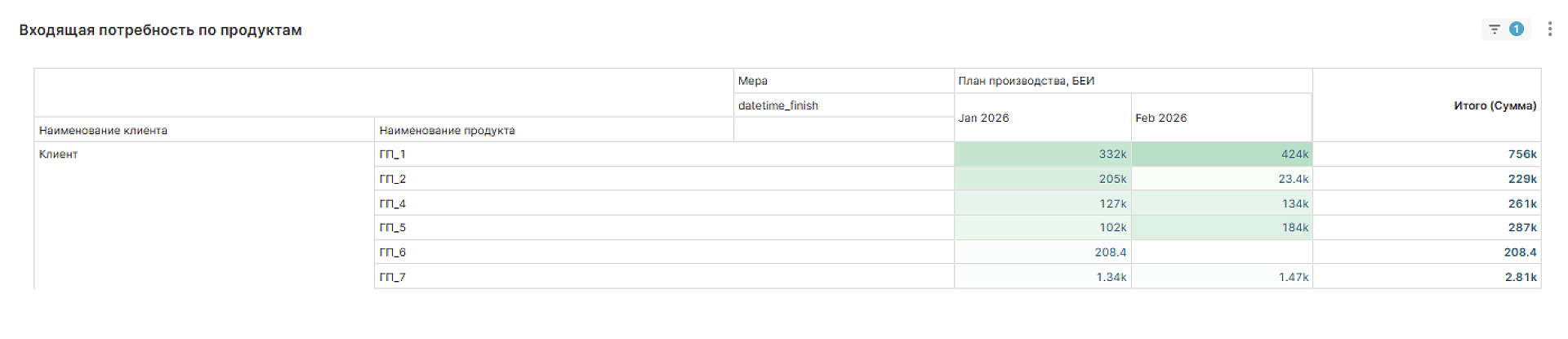Click the Итого (Сумма) column header
This screenshot has height=339, width=1568.
pos(1494,105)
